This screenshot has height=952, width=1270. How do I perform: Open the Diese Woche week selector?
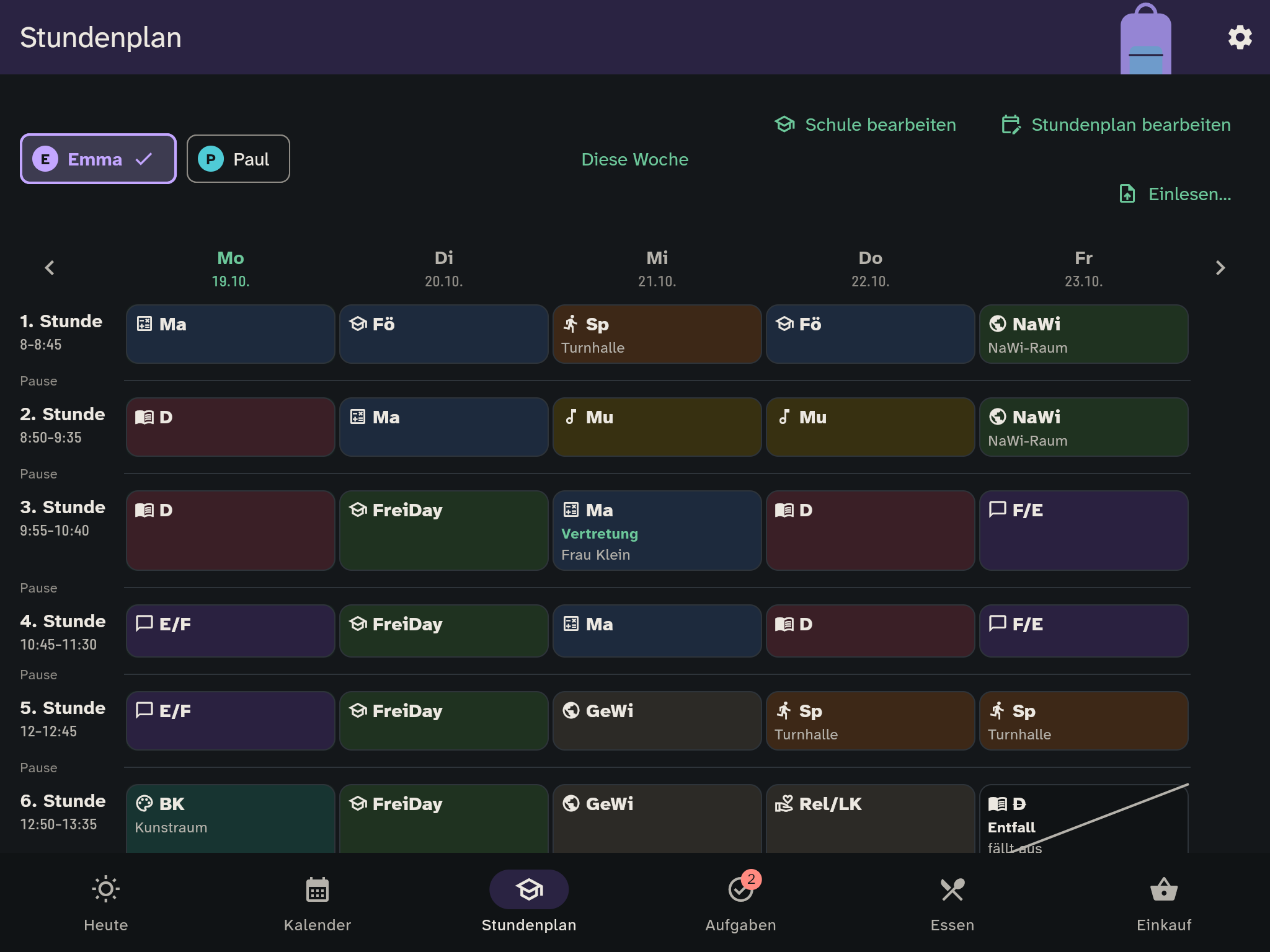pyautogui.click(x=634, y=159)
